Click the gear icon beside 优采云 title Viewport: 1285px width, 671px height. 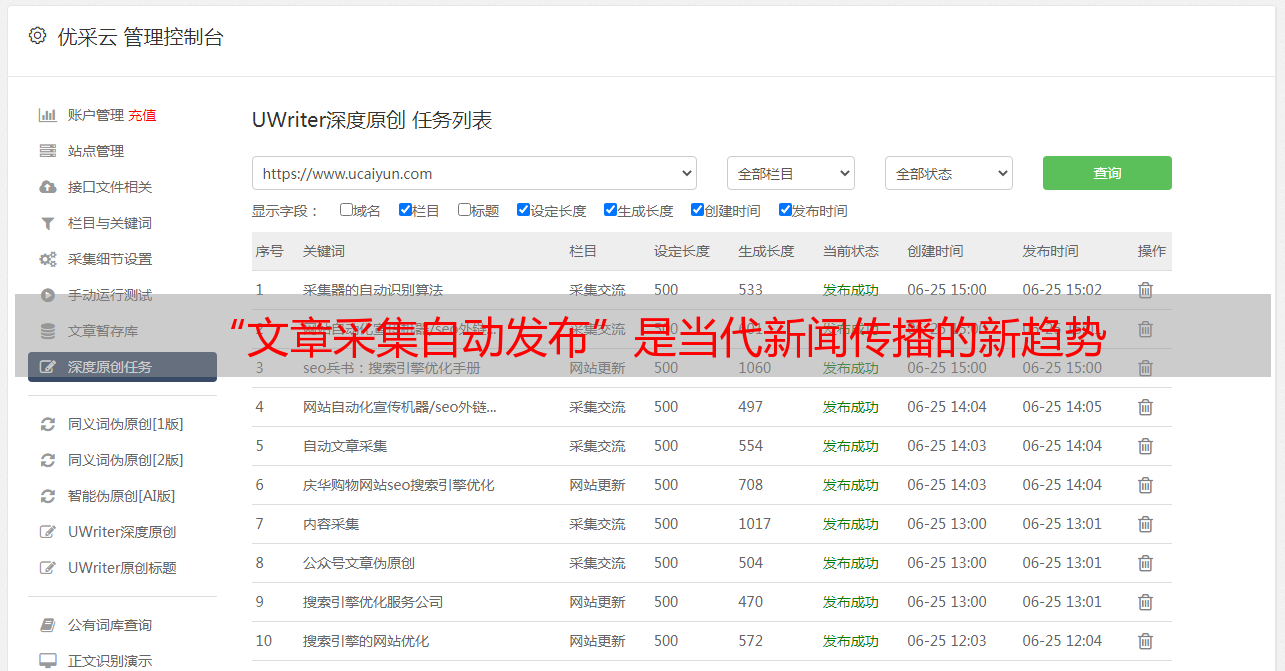pyautogui.click(x=37, y=36)
